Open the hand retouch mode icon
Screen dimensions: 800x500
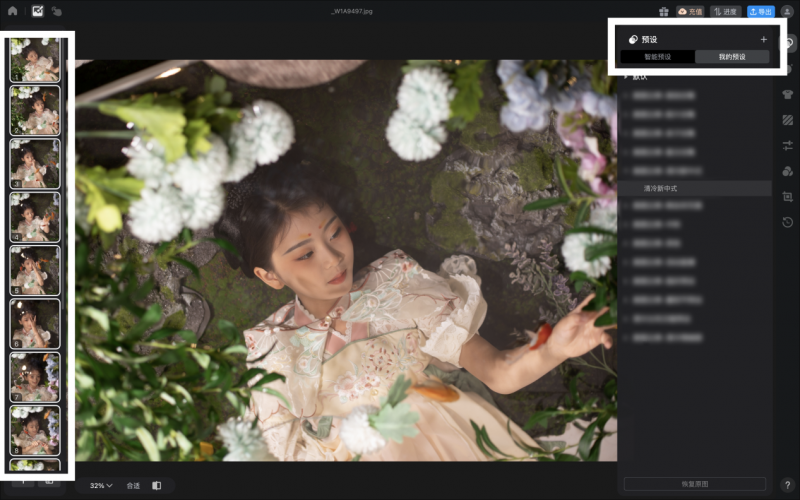[x=56, y=11]
